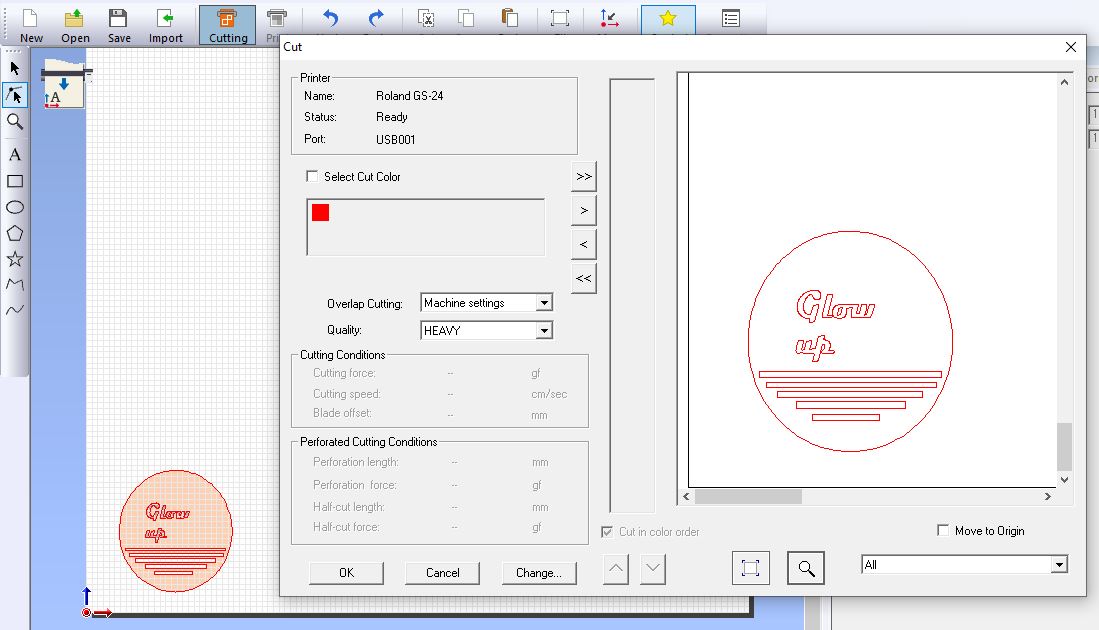Click the 'USB001' port value
This screenshot has height=630, width=1099.
pos(395,139)
